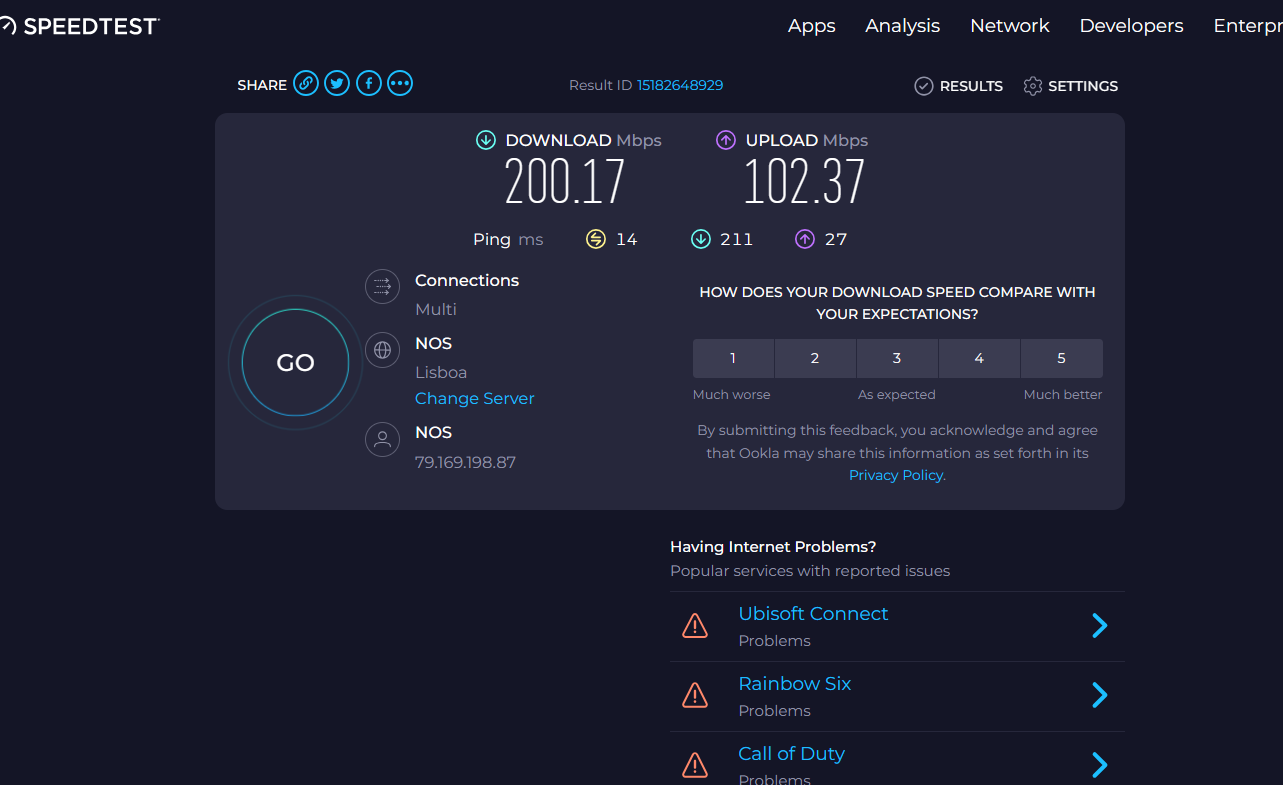Open the Enterprise menu

[x=1248, y=26]
